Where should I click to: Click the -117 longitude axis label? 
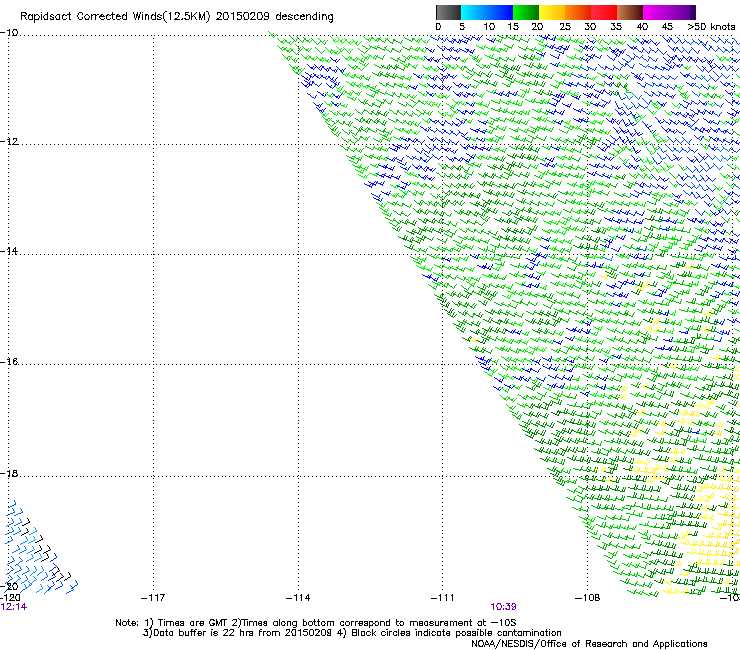coord(153,598)
